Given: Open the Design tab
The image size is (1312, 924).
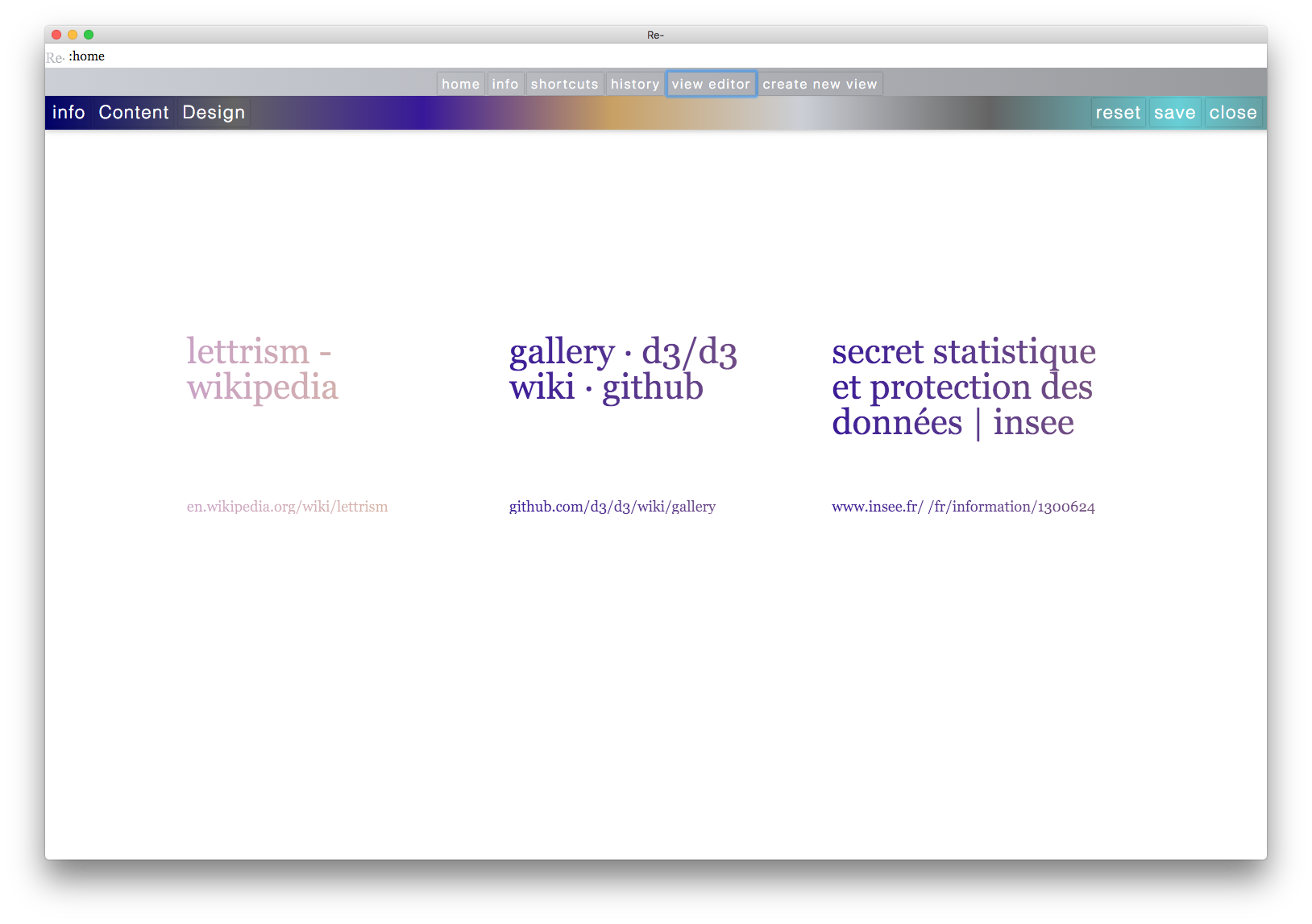Looking at the screenshot, I should (214, 113).
